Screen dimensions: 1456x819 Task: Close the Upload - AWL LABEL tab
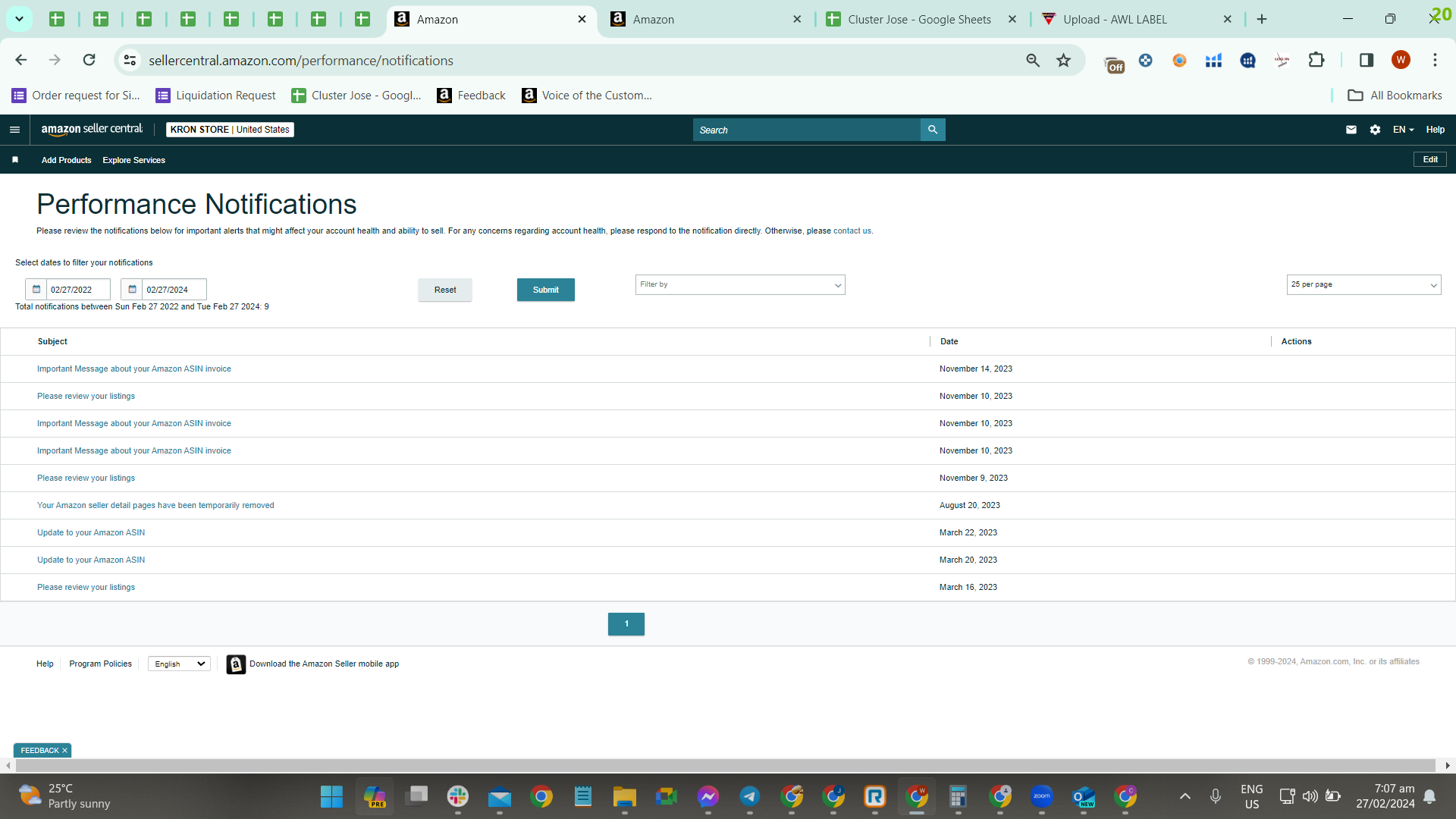[x=1228, y=20]
